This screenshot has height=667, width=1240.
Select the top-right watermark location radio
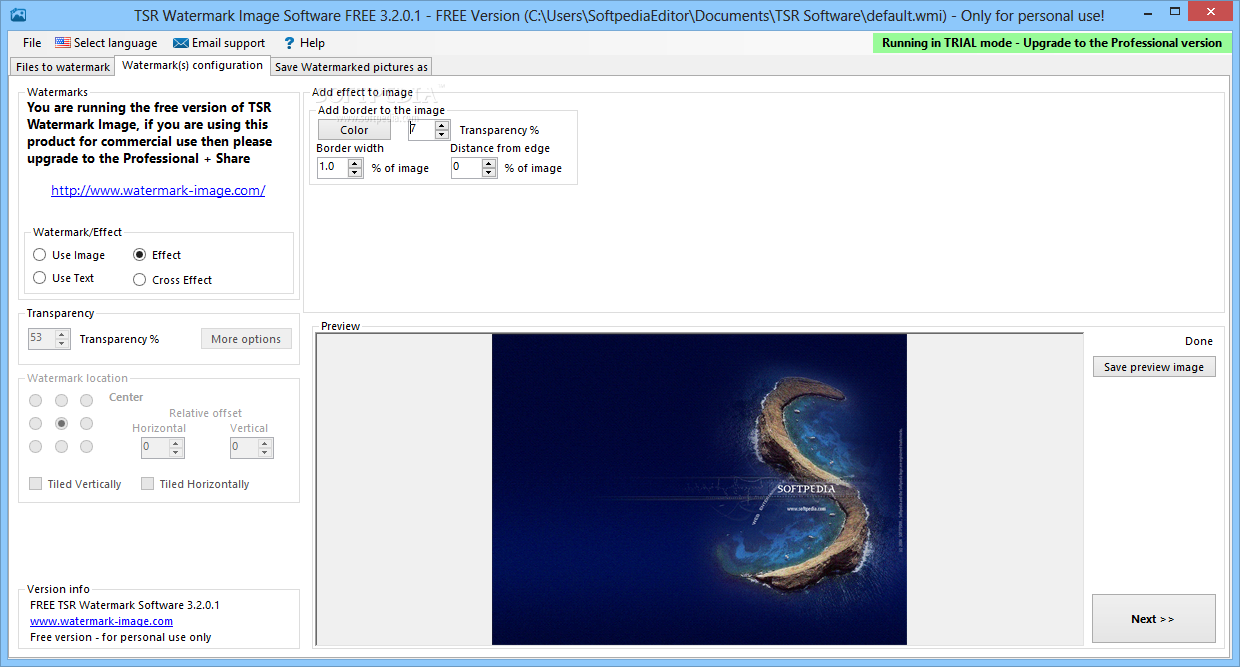[x=86, y=400]
